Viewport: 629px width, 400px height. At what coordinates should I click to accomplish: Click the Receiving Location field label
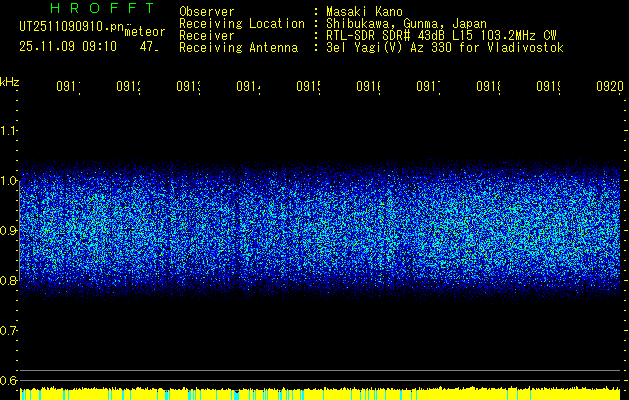point(241,23)
